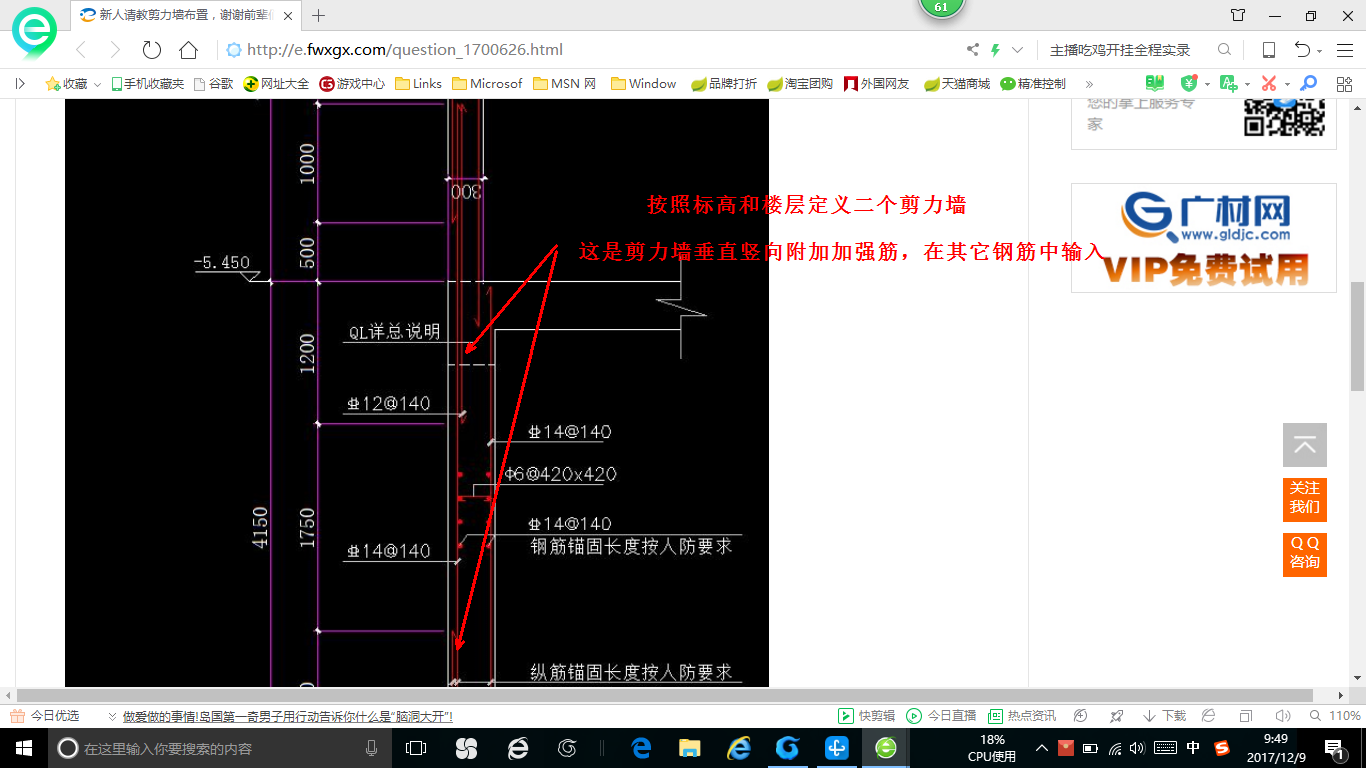The image size is (1366, 768).
Task: Click the blue magnifier extension icon
Action: coord(1308,84)
